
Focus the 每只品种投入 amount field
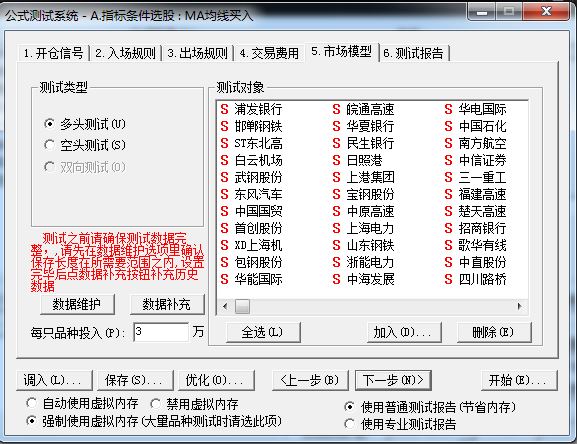point(161,332)
